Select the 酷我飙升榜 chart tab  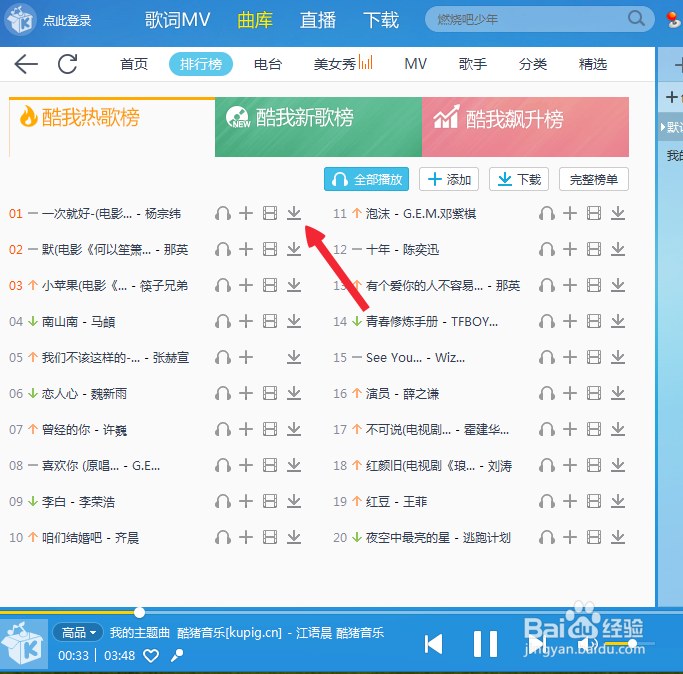525,127
